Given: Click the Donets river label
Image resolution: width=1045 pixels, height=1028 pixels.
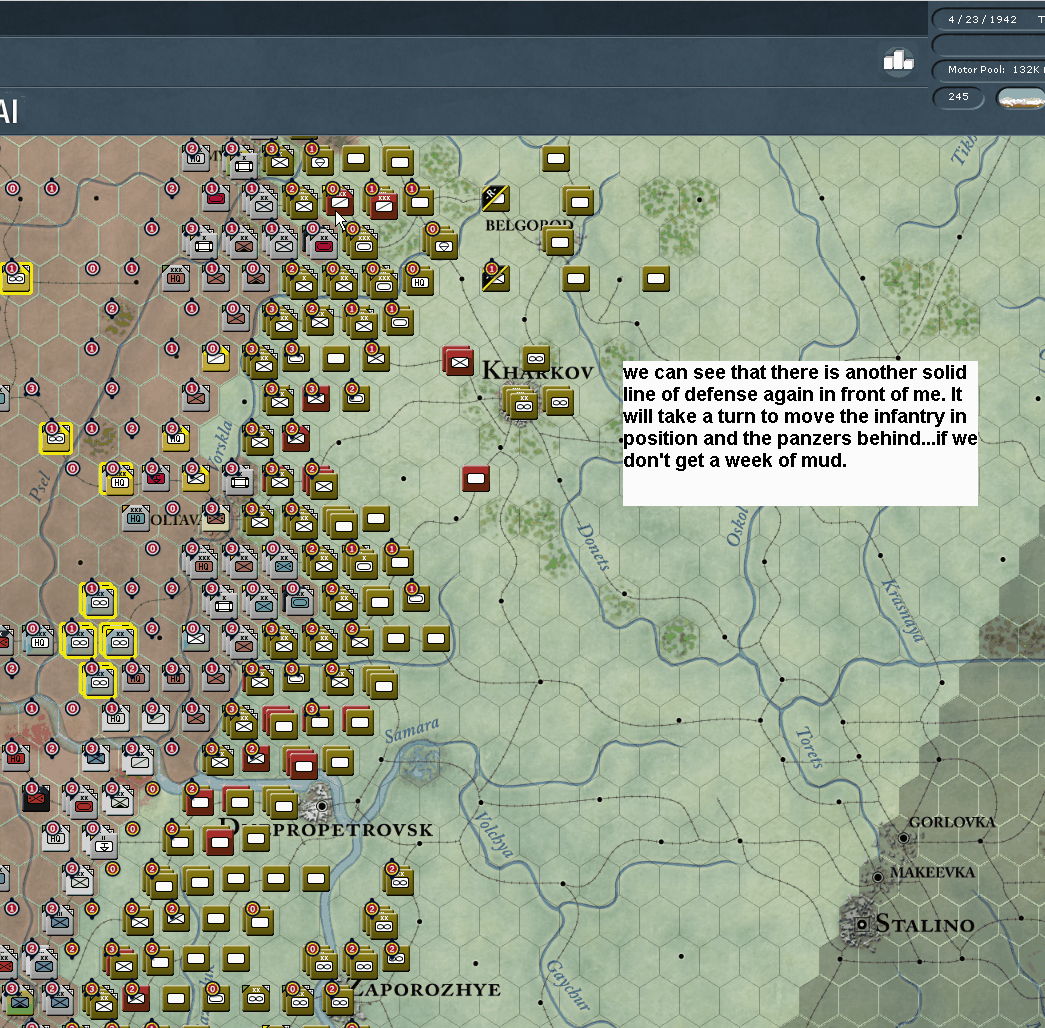Looking at the screenshot, I should pyautogui.click(x=592, y=547).
